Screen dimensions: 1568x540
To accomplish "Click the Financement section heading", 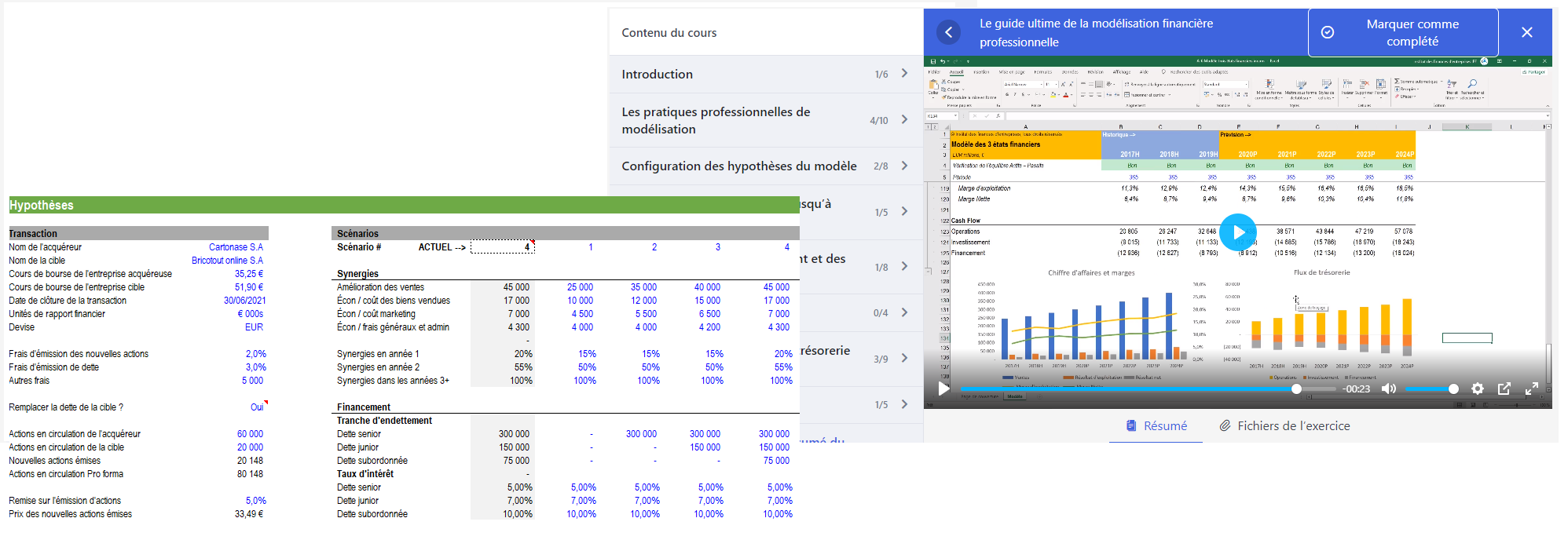I will 364,407.
